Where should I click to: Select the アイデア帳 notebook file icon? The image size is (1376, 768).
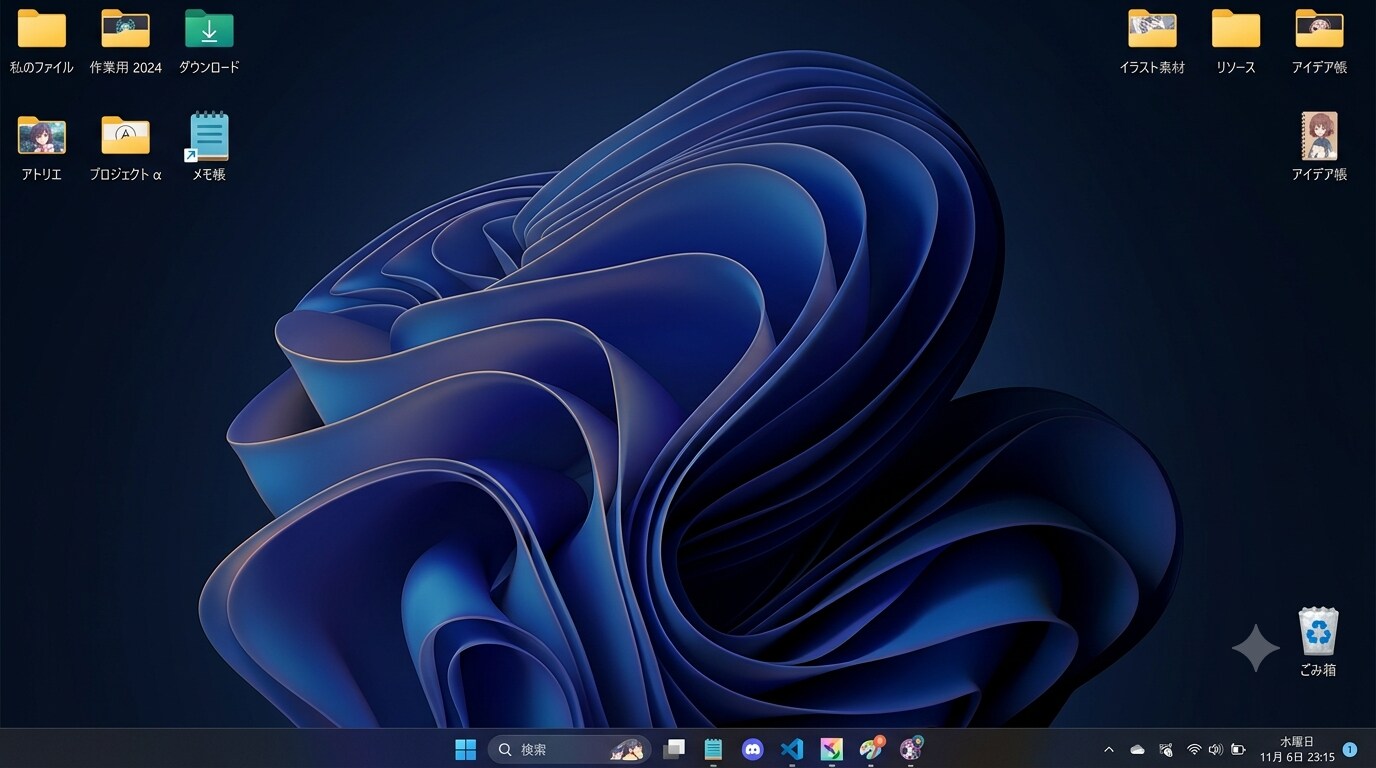pyautogui.click(x=1319, y=136)
